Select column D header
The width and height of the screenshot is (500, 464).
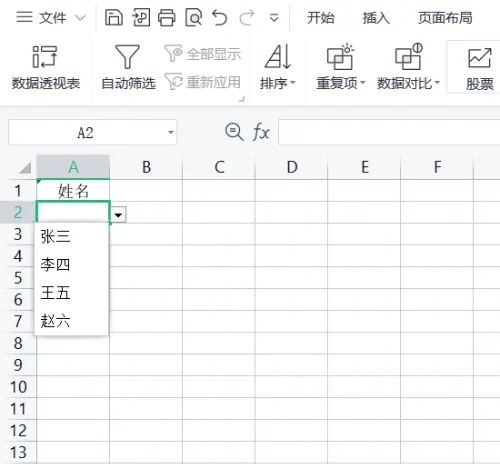pyautogui.click(x=291, y=167)
